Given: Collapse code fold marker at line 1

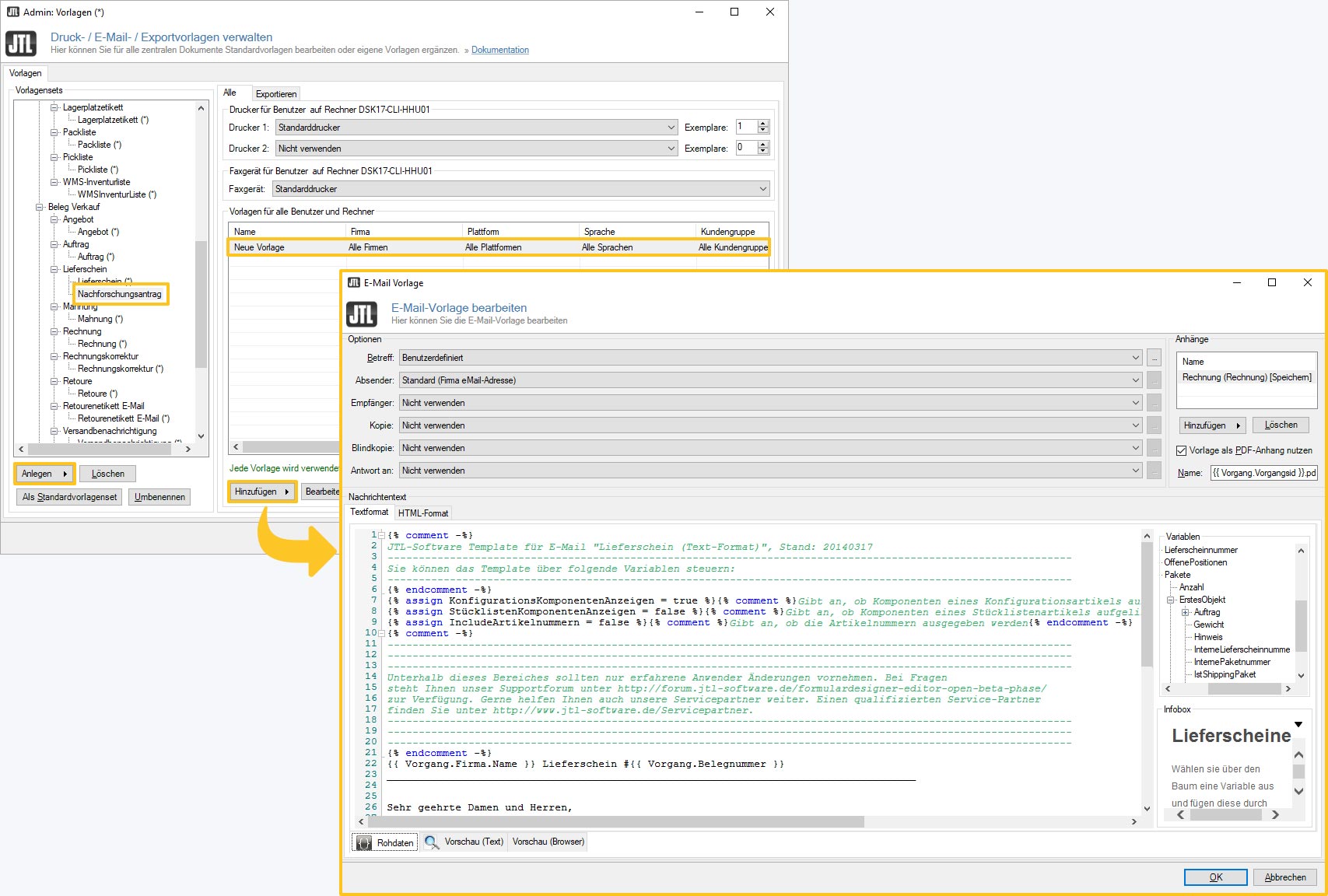Looking at the screenshot, I should [381, 535].
